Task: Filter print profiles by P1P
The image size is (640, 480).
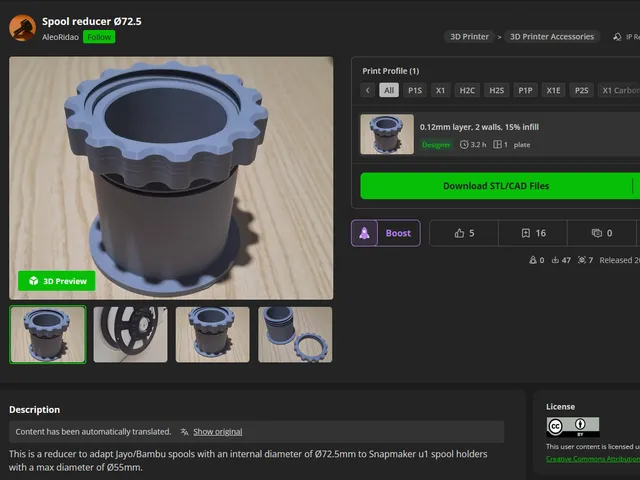Action: pyautogui.click(x=525, y=90)
